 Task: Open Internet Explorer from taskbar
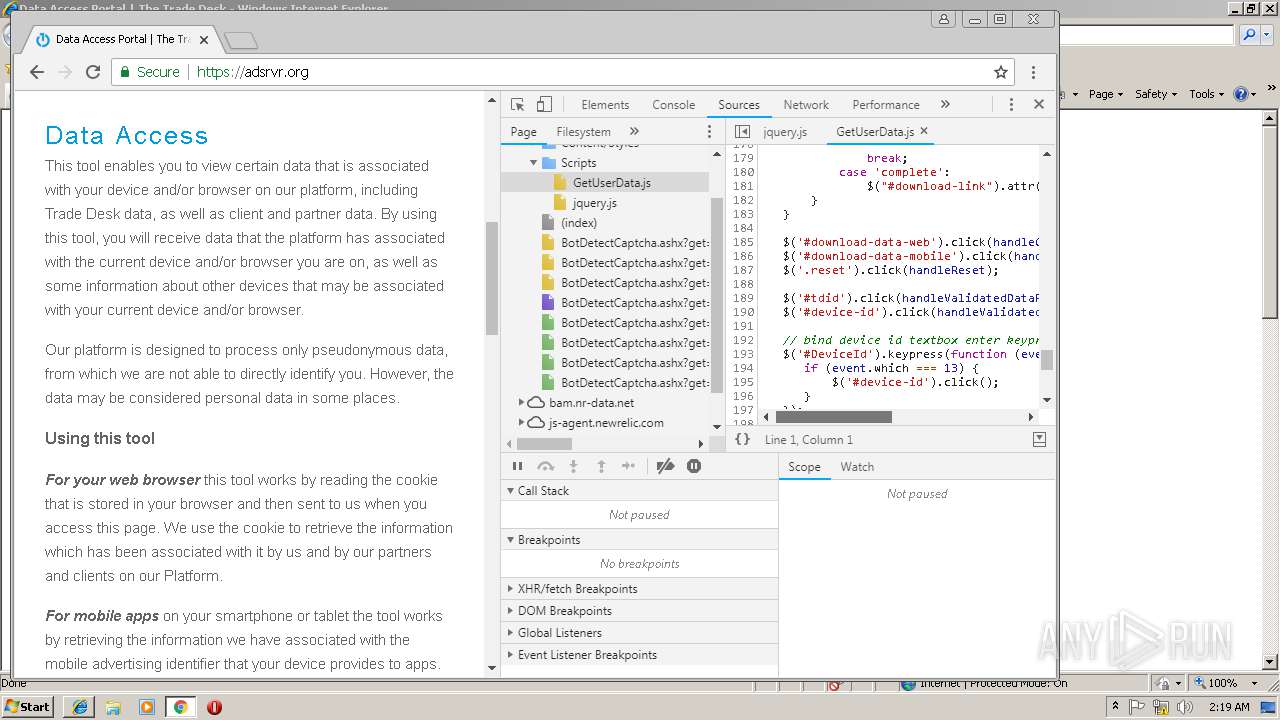click(80, 706)
